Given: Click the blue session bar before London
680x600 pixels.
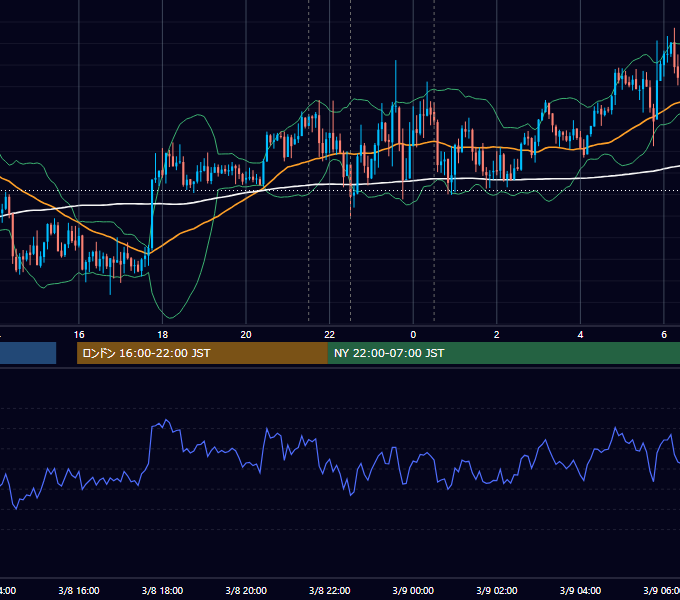Looking at the screenshot, I should point(28,353).
